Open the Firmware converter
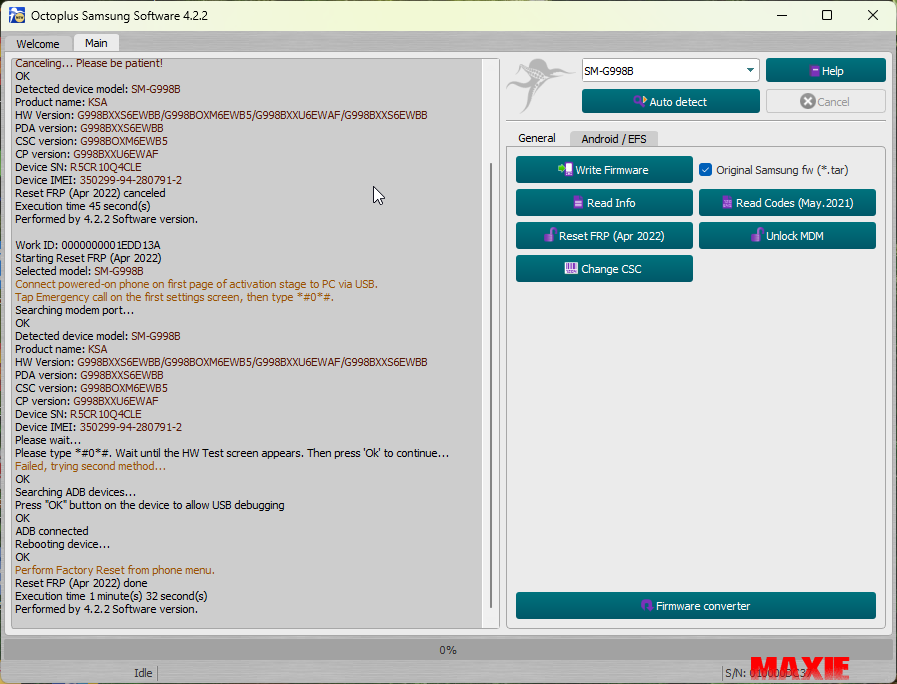Screen dimensions: 897x684 pyautogui.click(x=696, y=606)
